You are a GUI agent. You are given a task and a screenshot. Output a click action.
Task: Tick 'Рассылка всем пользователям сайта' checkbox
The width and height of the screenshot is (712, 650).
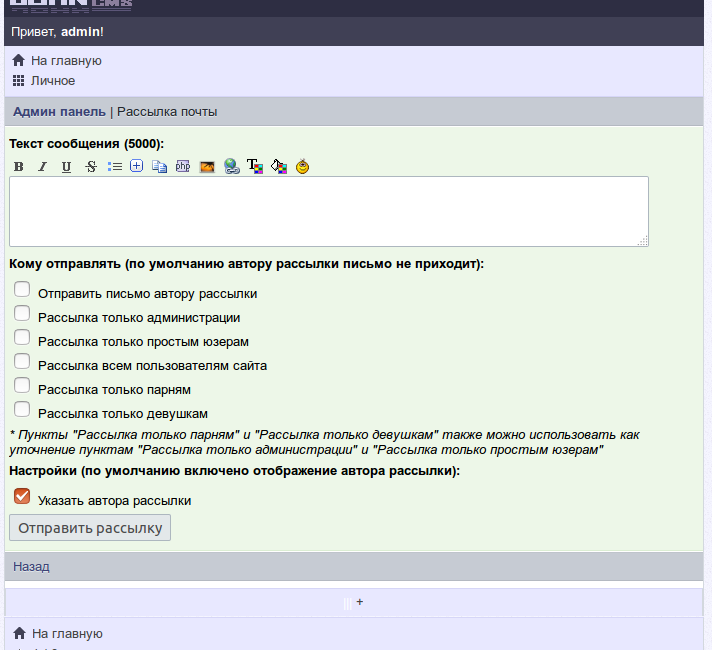click(22, 361)
